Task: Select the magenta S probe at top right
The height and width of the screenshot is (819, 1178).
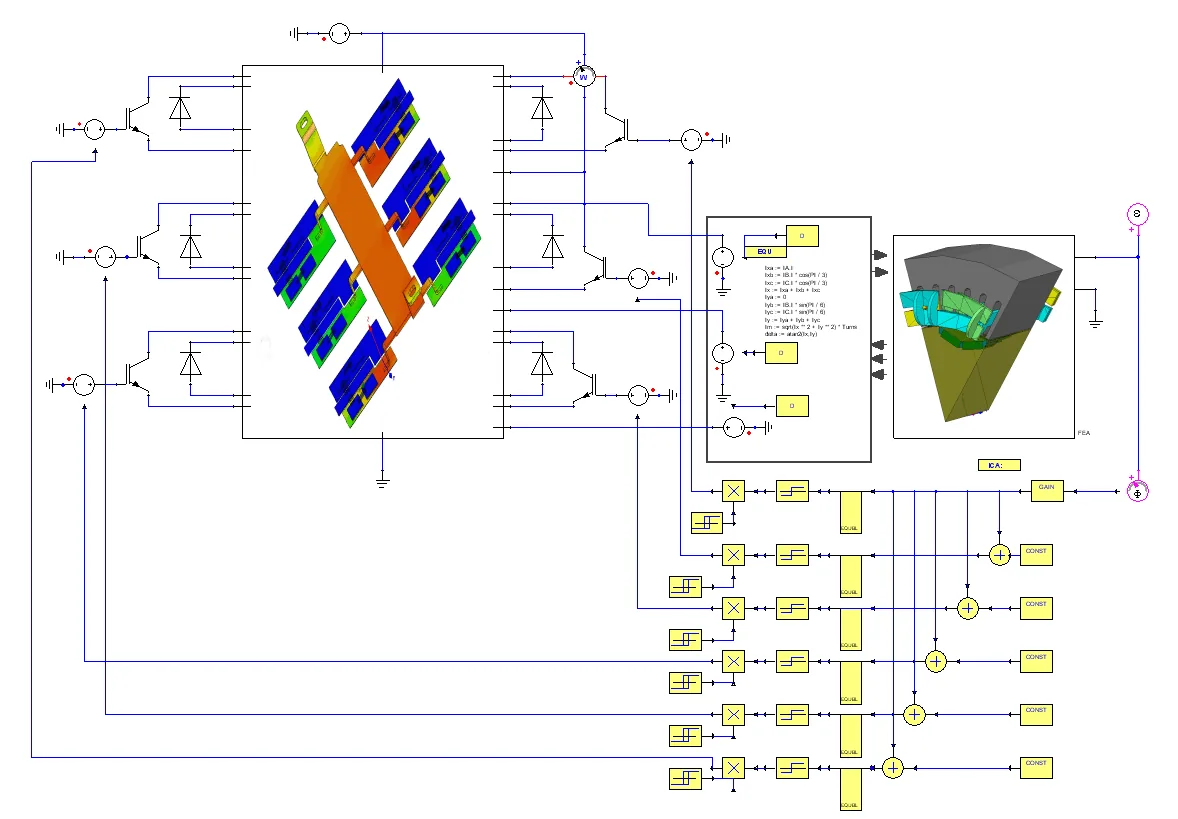Action: 1137,214
